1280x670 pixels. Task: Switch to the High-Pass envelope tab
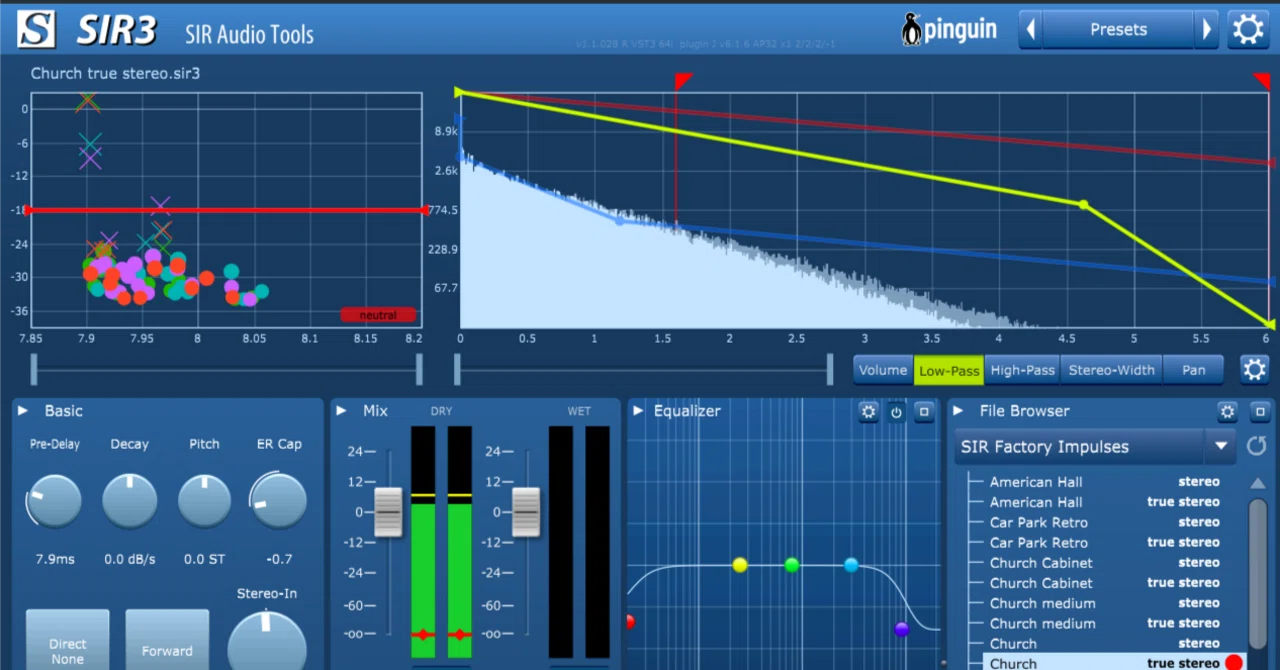[1022, 370]
